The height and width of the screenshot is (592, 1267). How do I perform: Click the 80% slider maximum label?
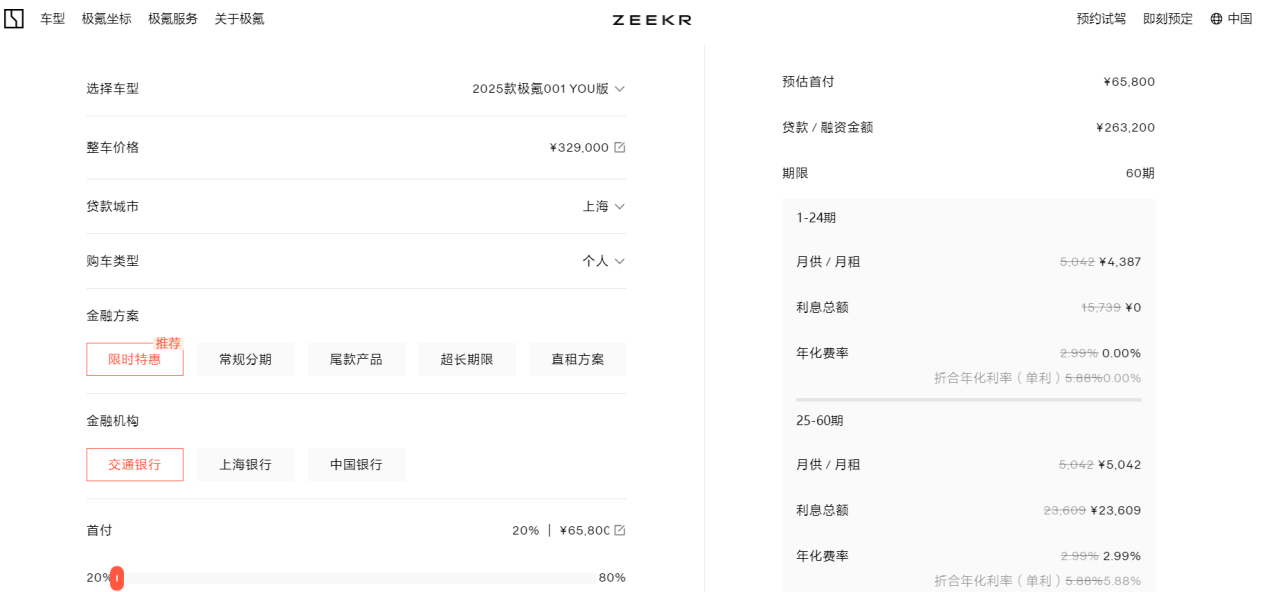point(612,577)
